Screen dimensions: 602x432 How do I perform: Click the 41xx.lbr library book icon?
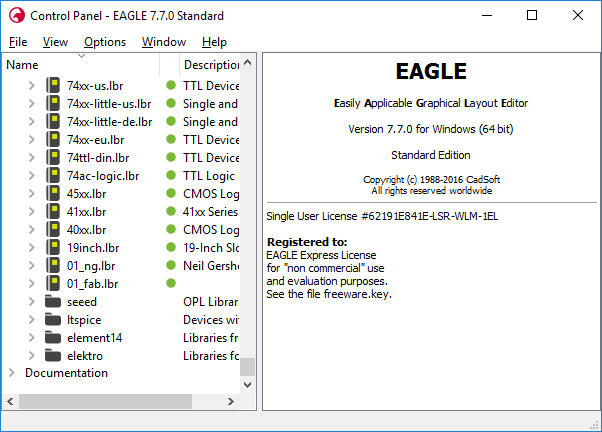pyautogui.click(x=53, y=212)
